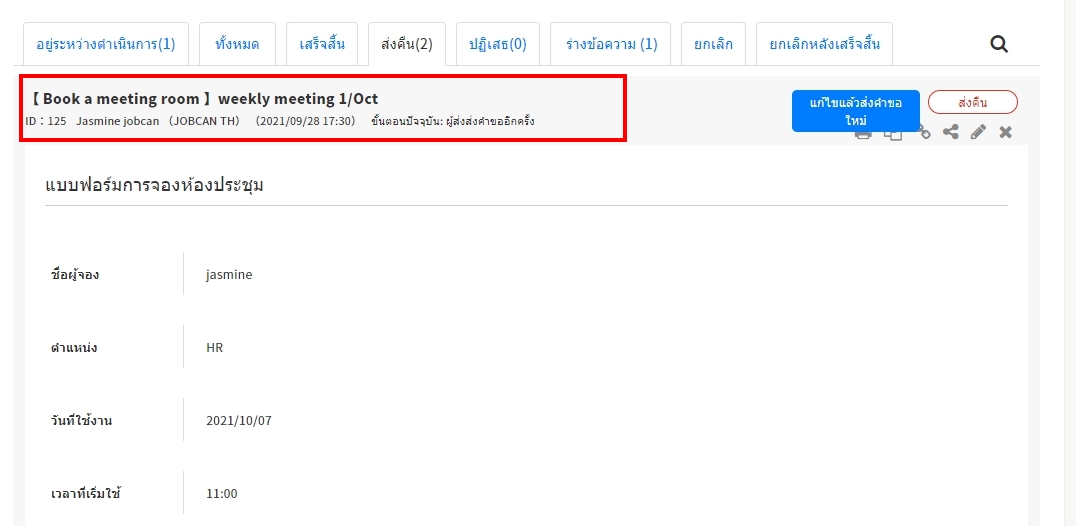Open the search magnifier icon

pos(999,44)
